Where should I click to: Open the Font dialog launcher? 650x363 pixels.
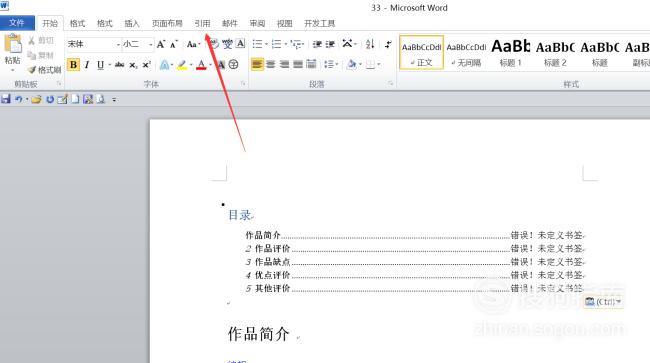(243, 84)
